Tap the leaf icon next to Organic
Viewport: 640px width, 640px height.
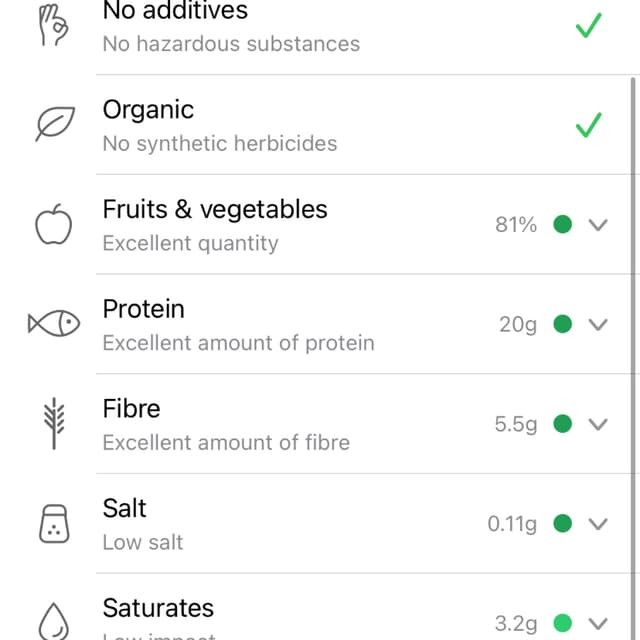click(55, 124)
